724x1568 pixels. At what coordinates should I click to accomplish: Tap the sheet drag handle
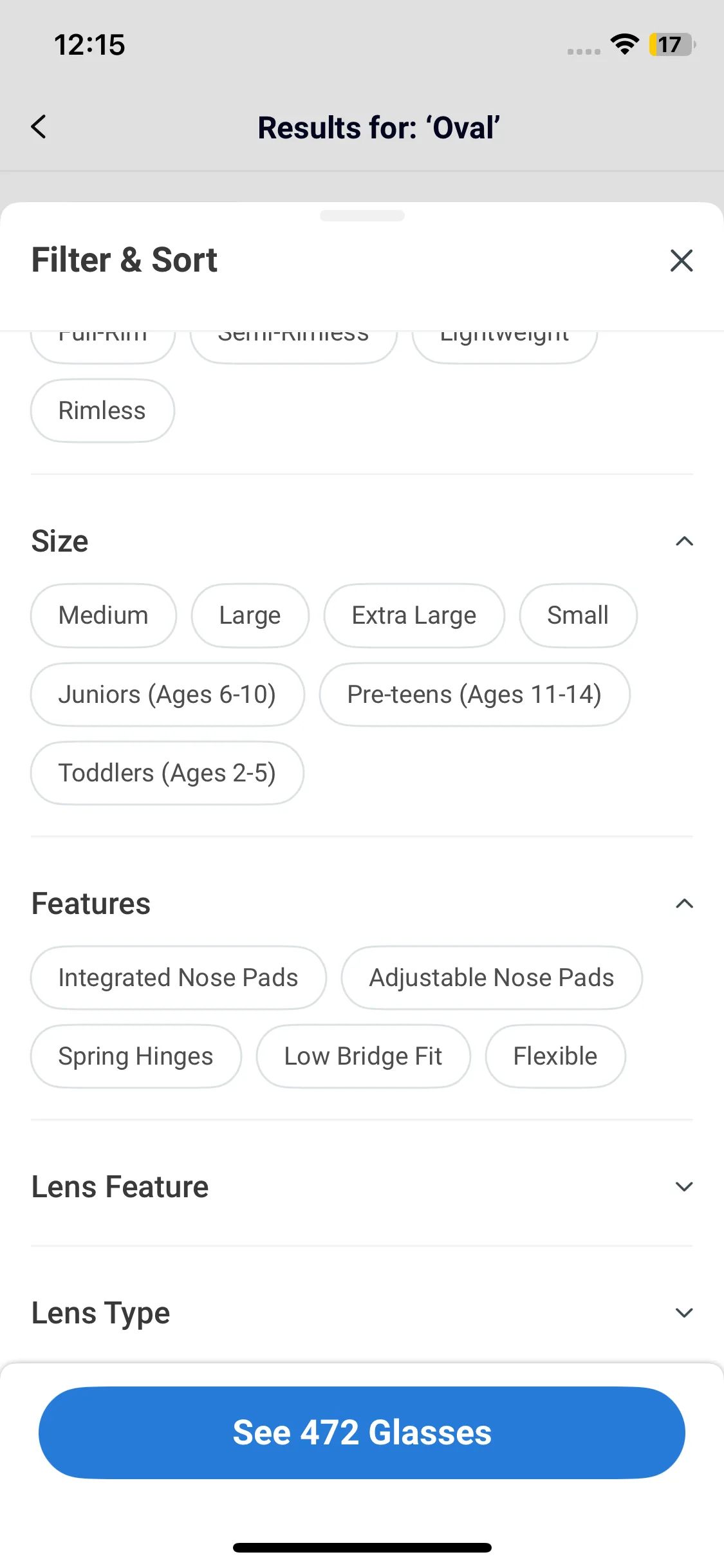[362, 216]
